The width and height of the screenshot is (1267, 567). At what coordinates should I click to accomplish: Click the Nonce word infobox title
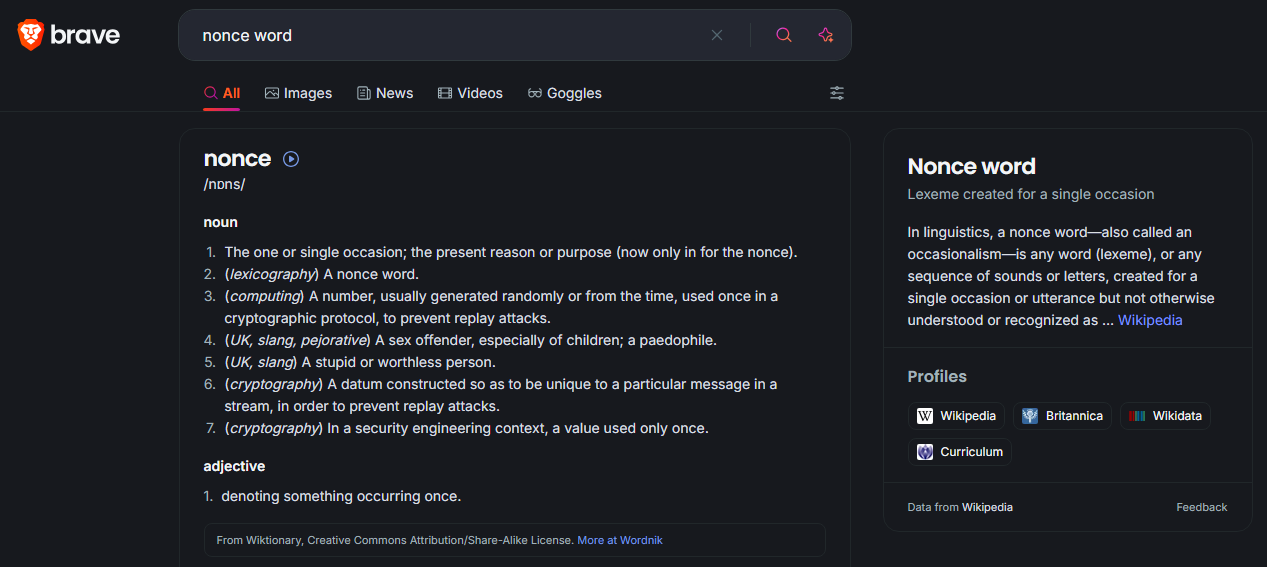point(971,166)
